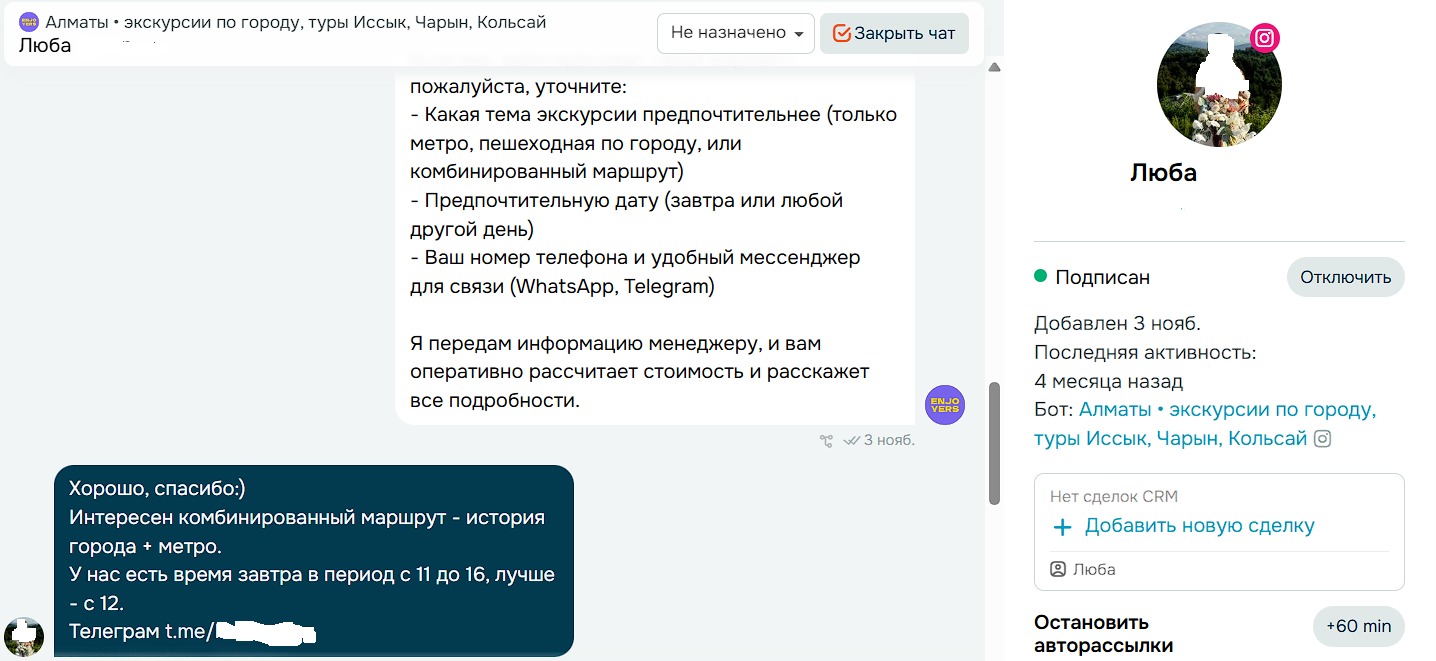This screenshot has width=1436, height=661.
Task: Click +60 min to delay auto-mailings
Action: click(1358, 626)
